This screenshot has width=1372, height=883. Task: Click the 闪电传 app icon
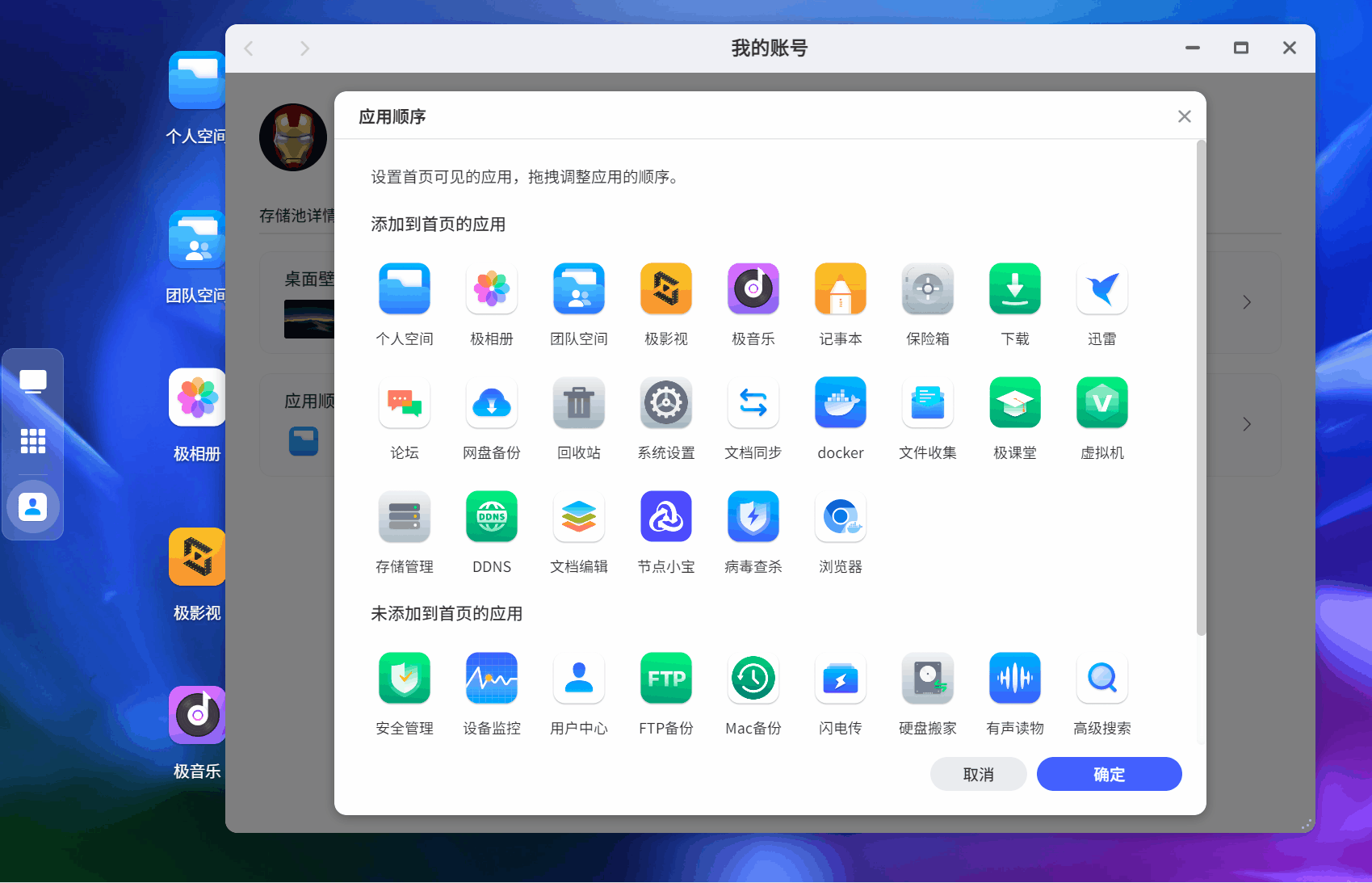click(x=841, y=678)
